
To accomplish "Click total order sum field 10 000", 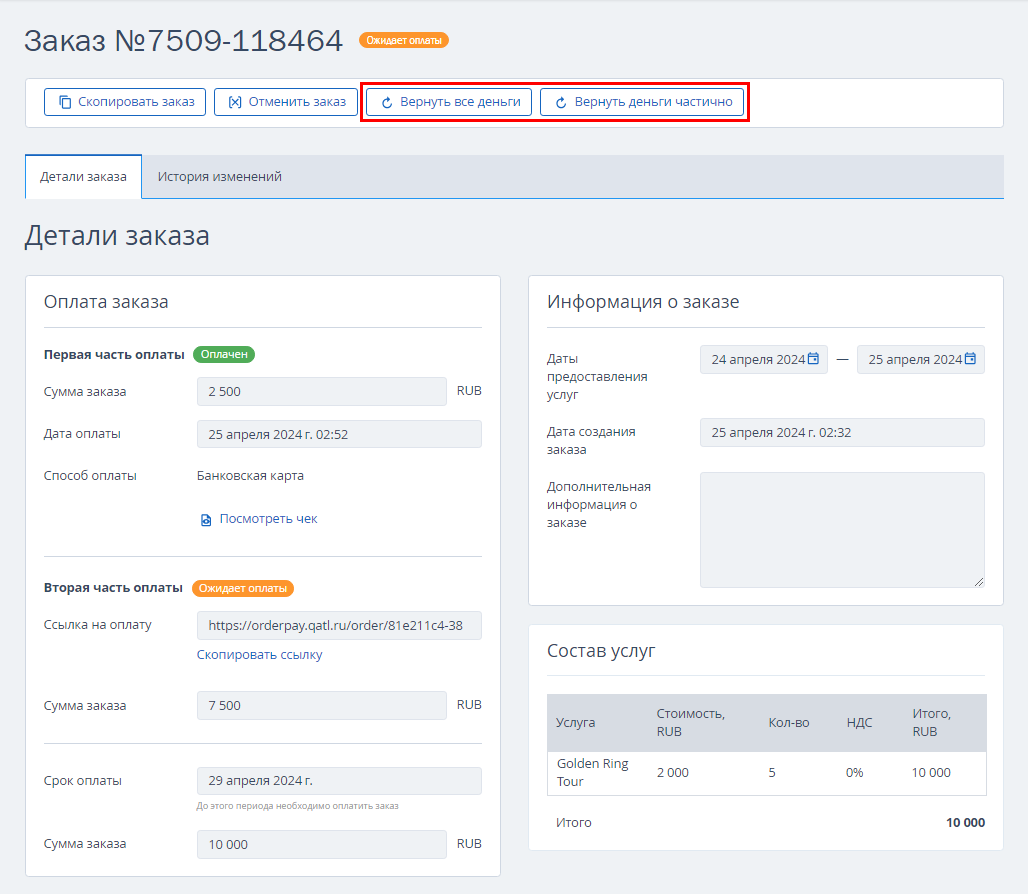I will click(x=322, y=844).
